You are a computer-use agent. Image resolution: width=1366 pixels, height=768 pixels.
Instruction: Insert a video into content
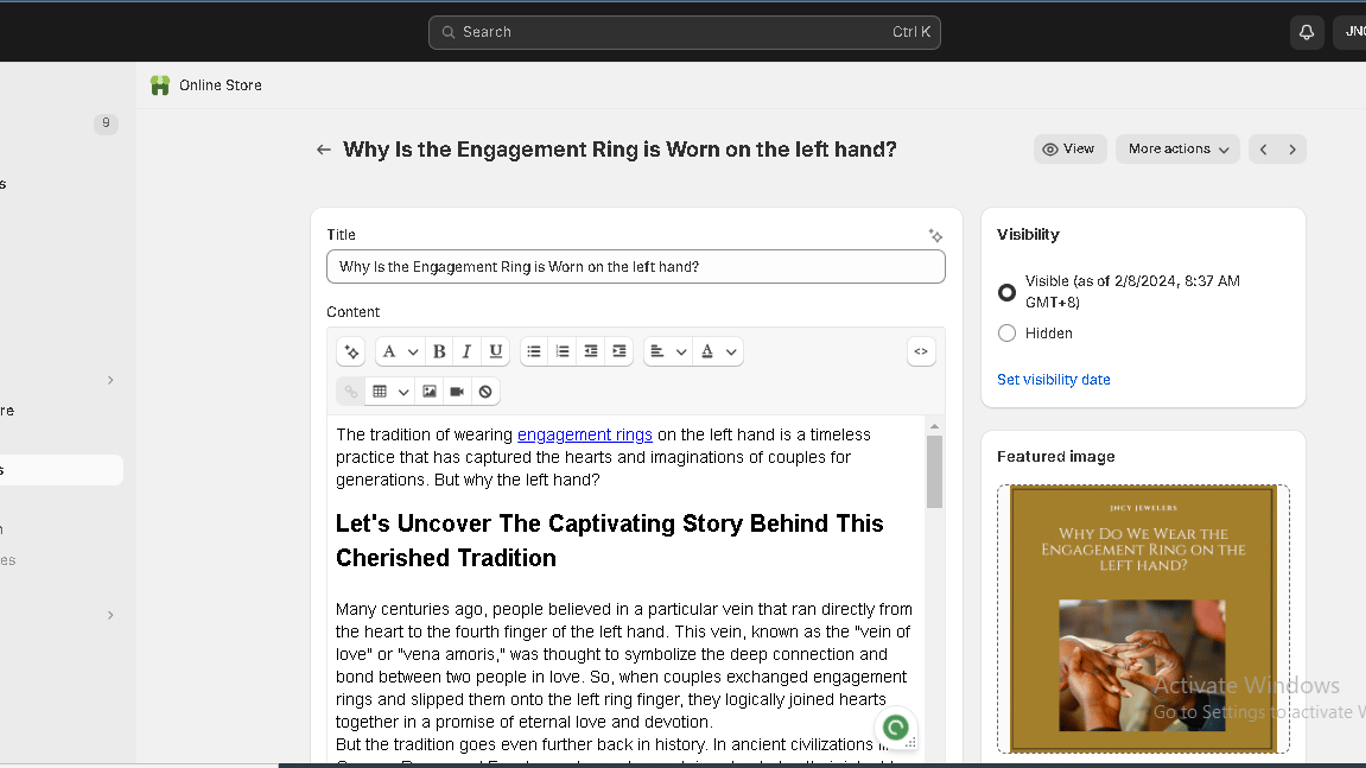457,392
